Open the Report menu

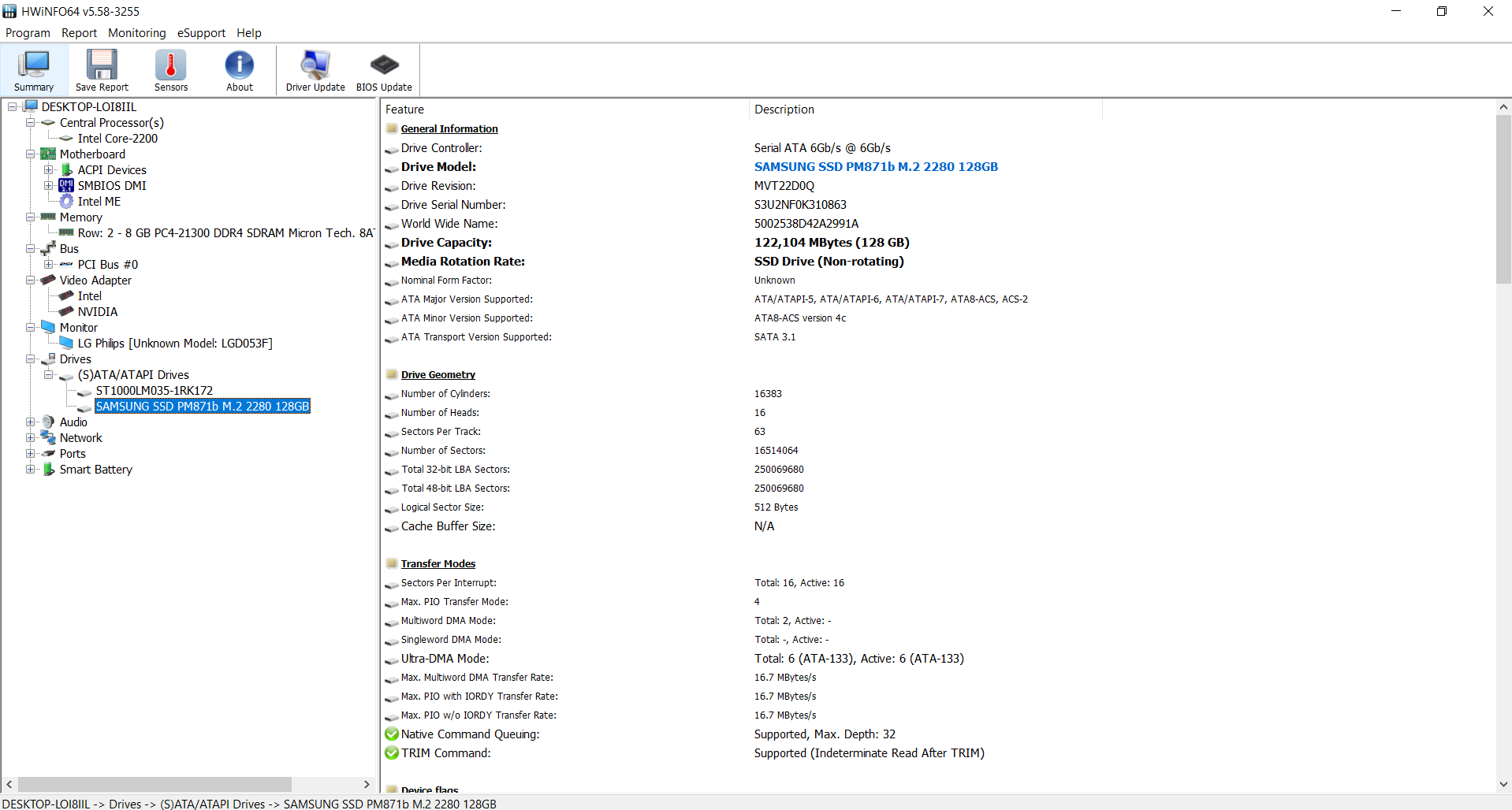tap(80, 33)
